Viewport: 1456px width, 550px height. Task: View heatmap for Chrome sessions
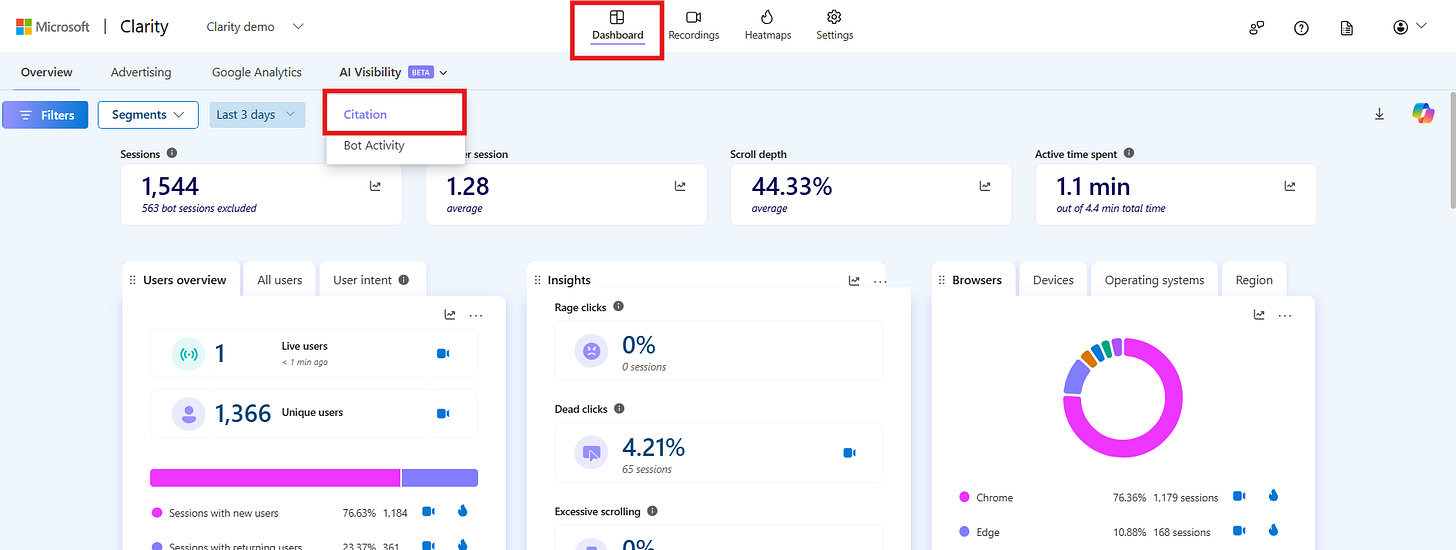point(1273,496)
